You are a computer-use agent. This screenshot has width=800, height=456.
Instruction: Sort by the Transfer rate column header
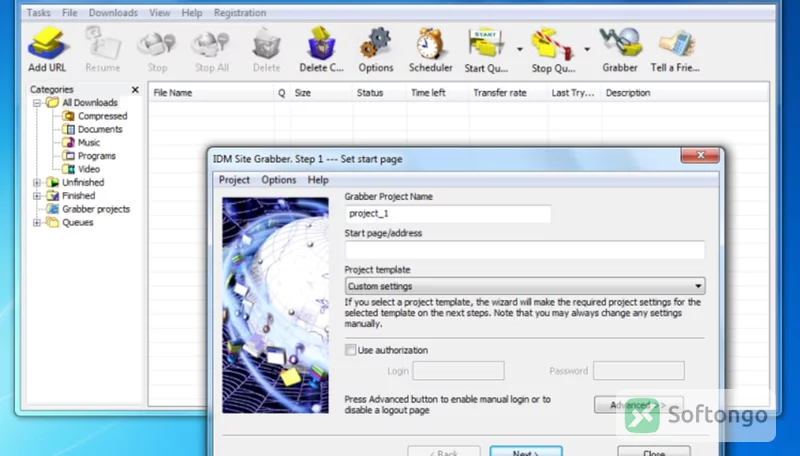point(509,93)
